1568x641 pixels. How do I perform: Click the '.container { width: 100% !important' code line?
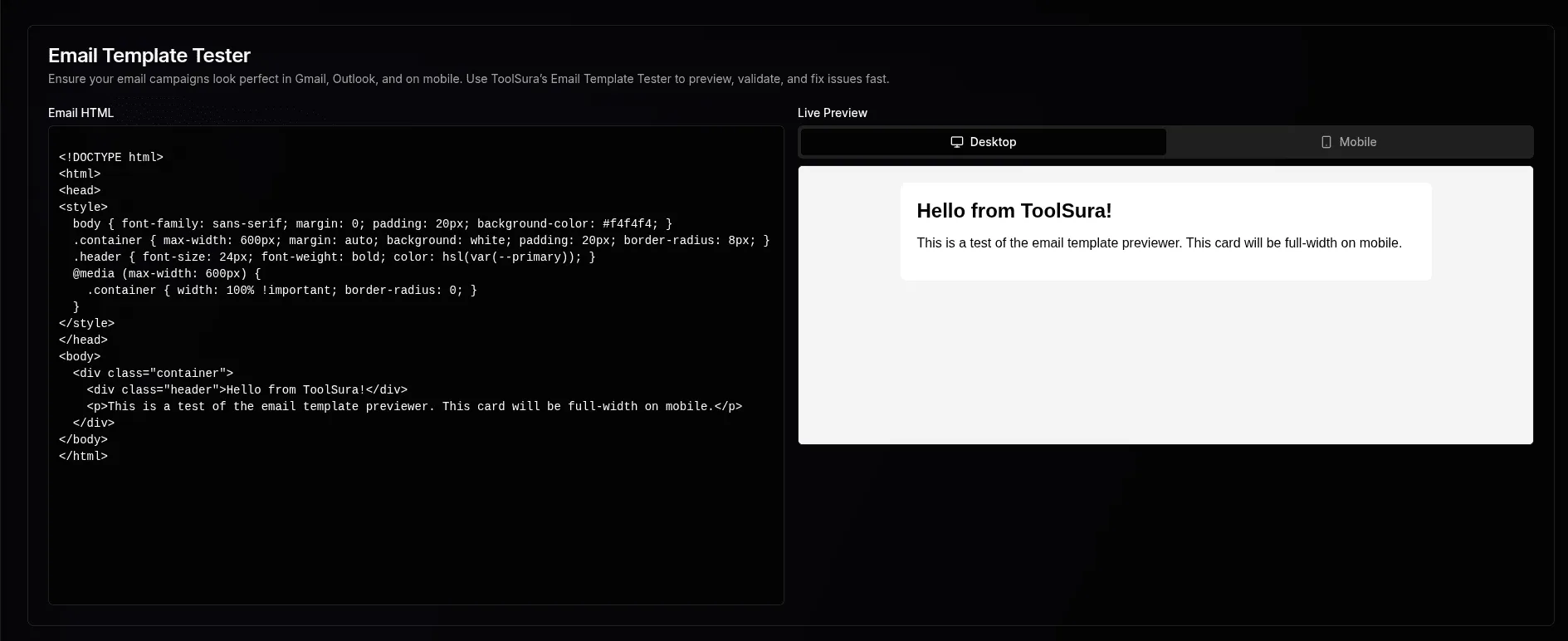coord(282,290)
